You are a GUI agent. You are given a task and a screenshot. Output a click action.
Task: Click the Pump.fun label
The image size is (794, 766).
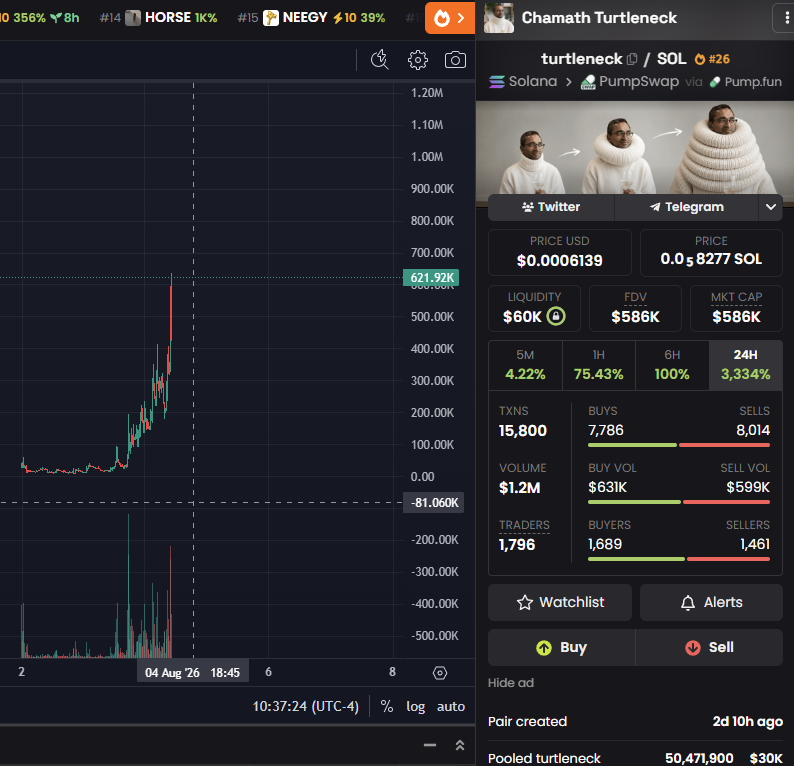[x=745, y=82]
